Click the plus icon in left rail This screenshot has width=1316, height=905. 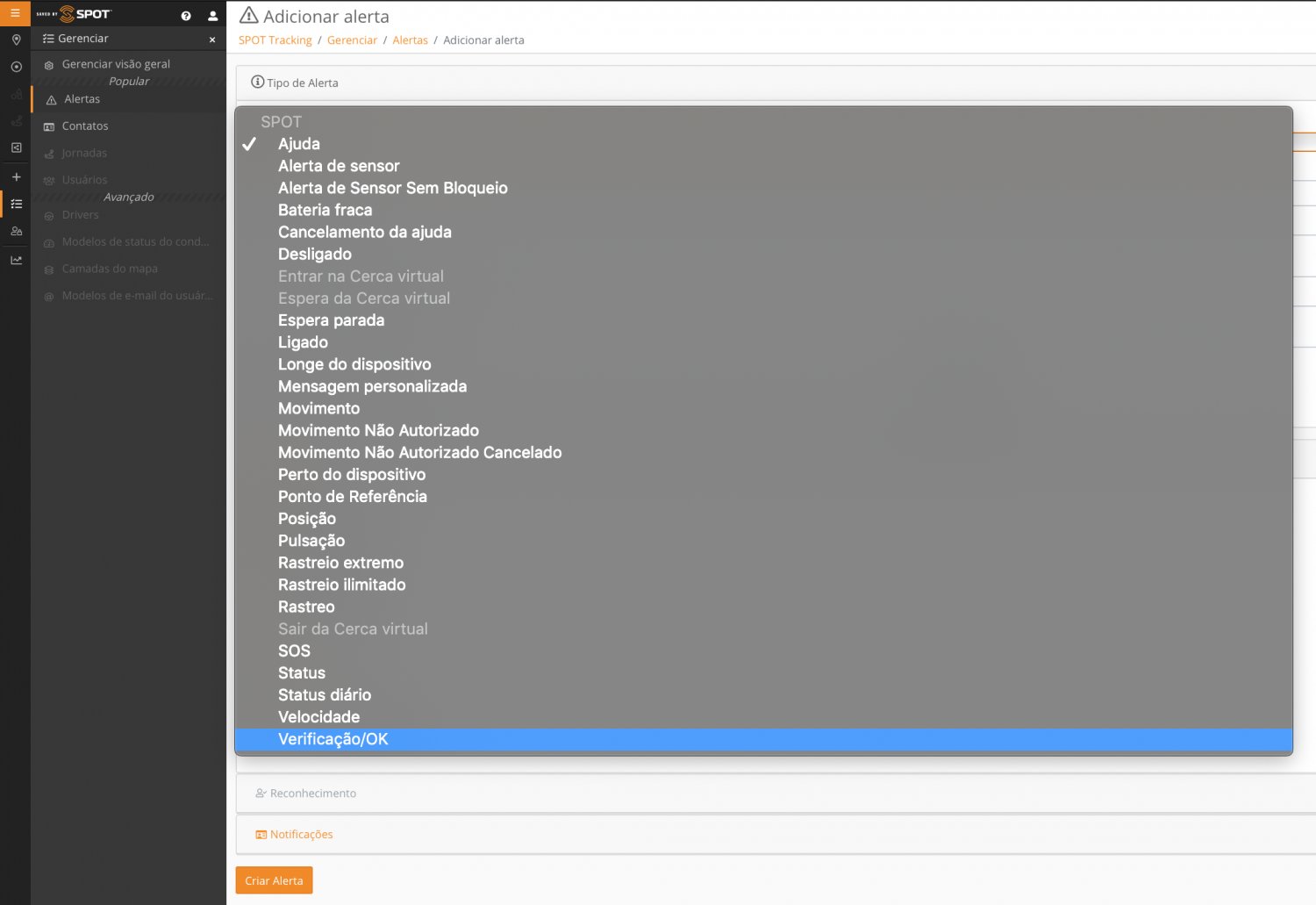16,176
